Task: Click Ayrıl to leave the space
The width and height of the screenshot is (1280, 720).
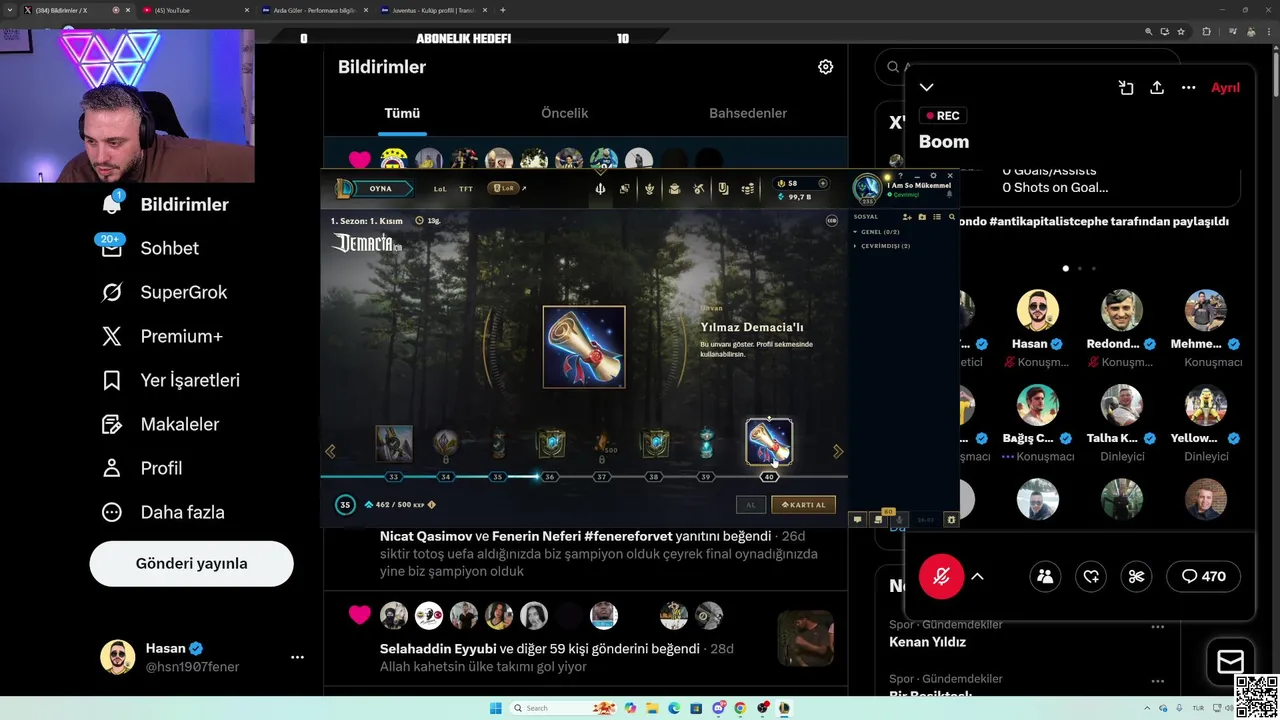Action: pos(1225,88)
